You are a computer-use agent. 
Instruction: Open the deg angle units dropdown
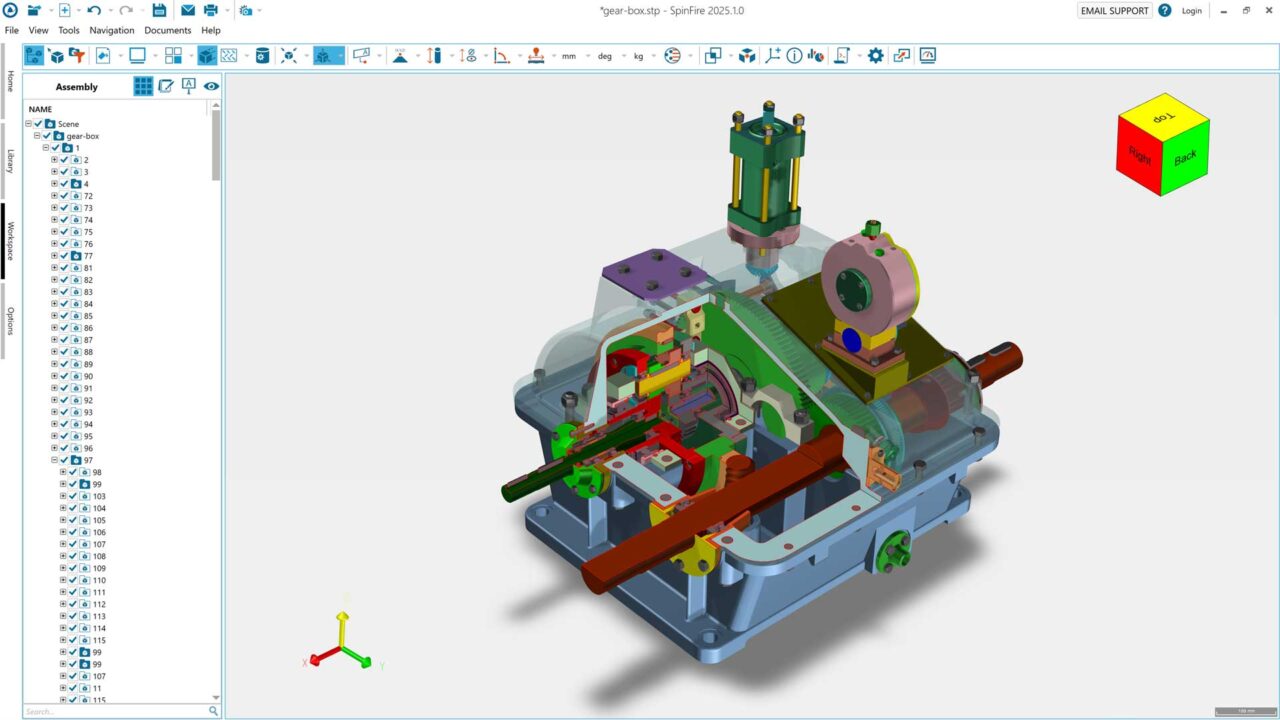(x=604, y=56)
